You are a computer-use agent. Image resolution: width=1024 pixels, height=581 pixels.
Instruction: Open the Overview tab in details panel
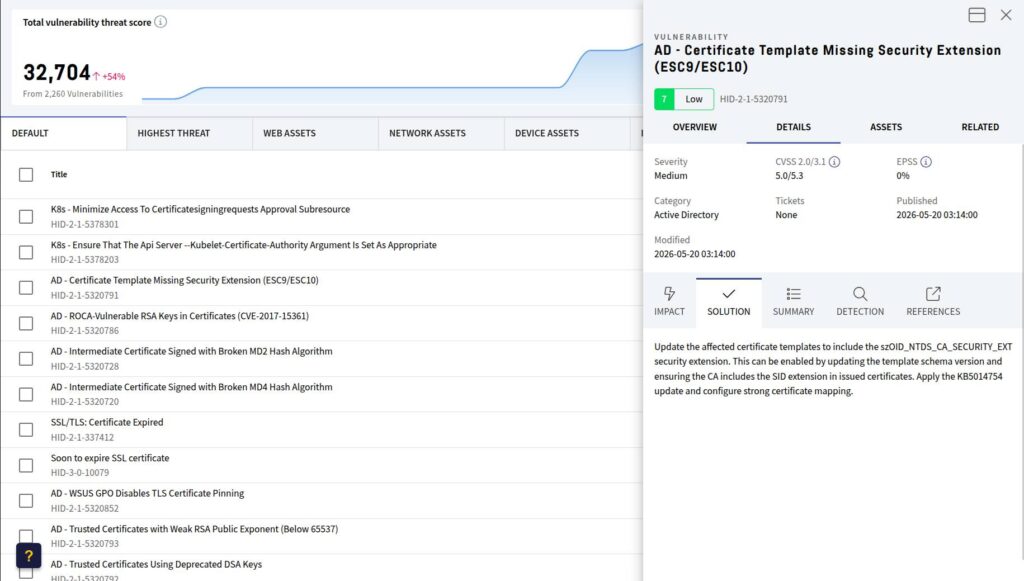695,127
